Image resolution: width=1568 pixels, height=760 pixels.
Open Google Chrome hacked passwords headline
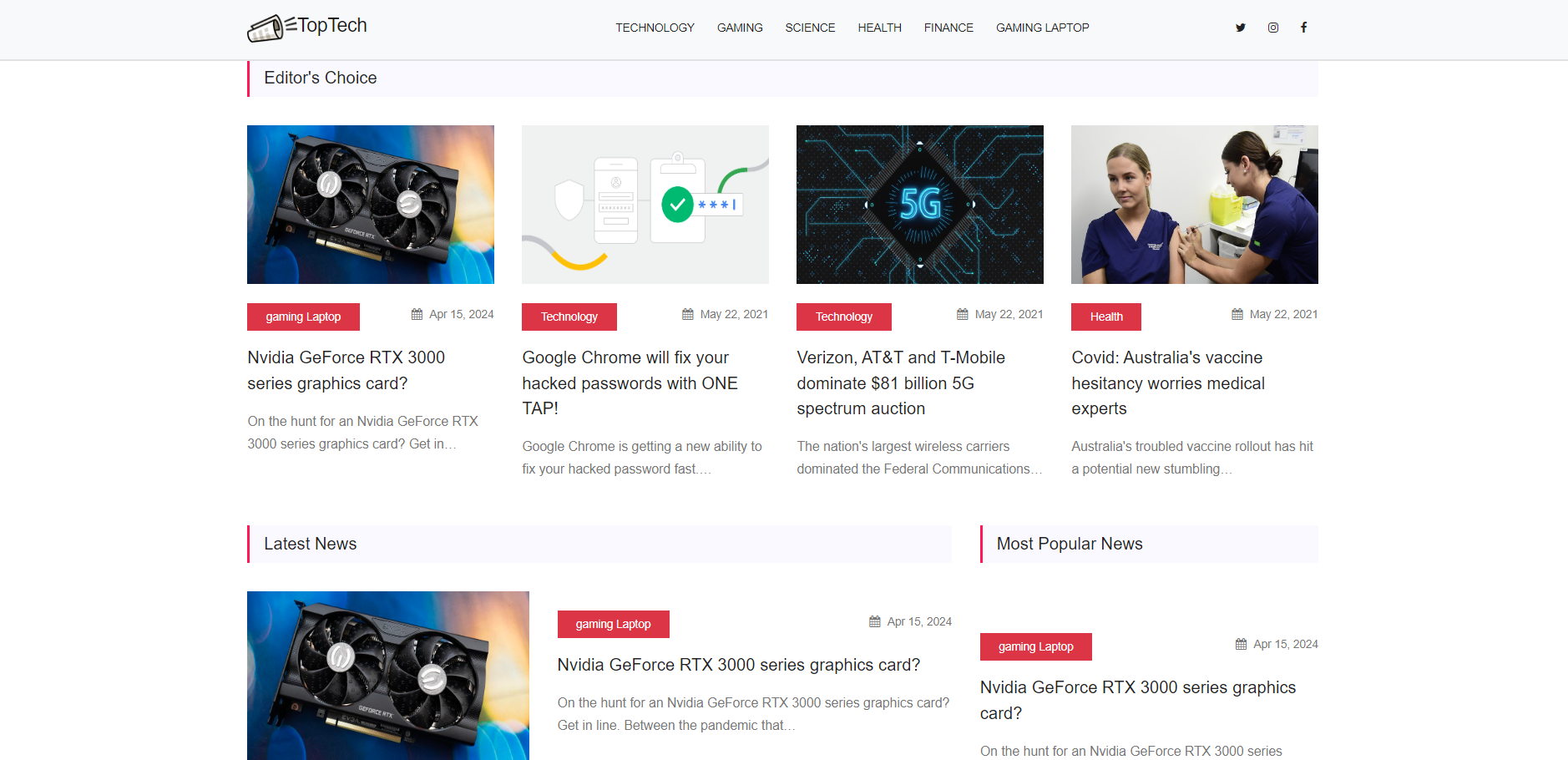coord(630,383)
